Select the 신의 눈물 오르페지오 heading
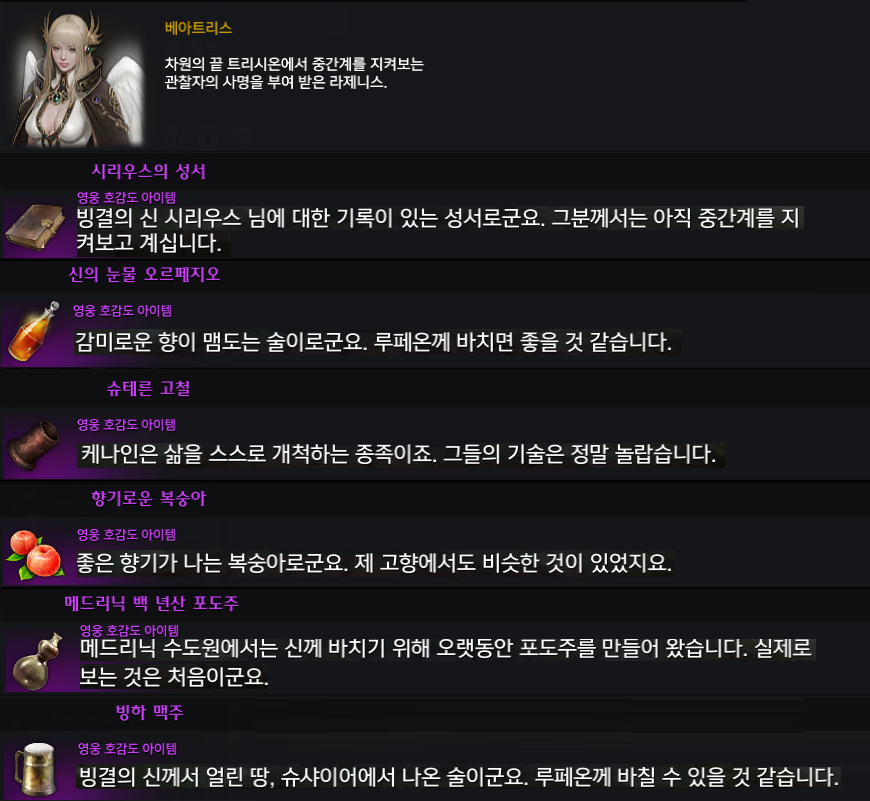870x801 pixels. 144,274
